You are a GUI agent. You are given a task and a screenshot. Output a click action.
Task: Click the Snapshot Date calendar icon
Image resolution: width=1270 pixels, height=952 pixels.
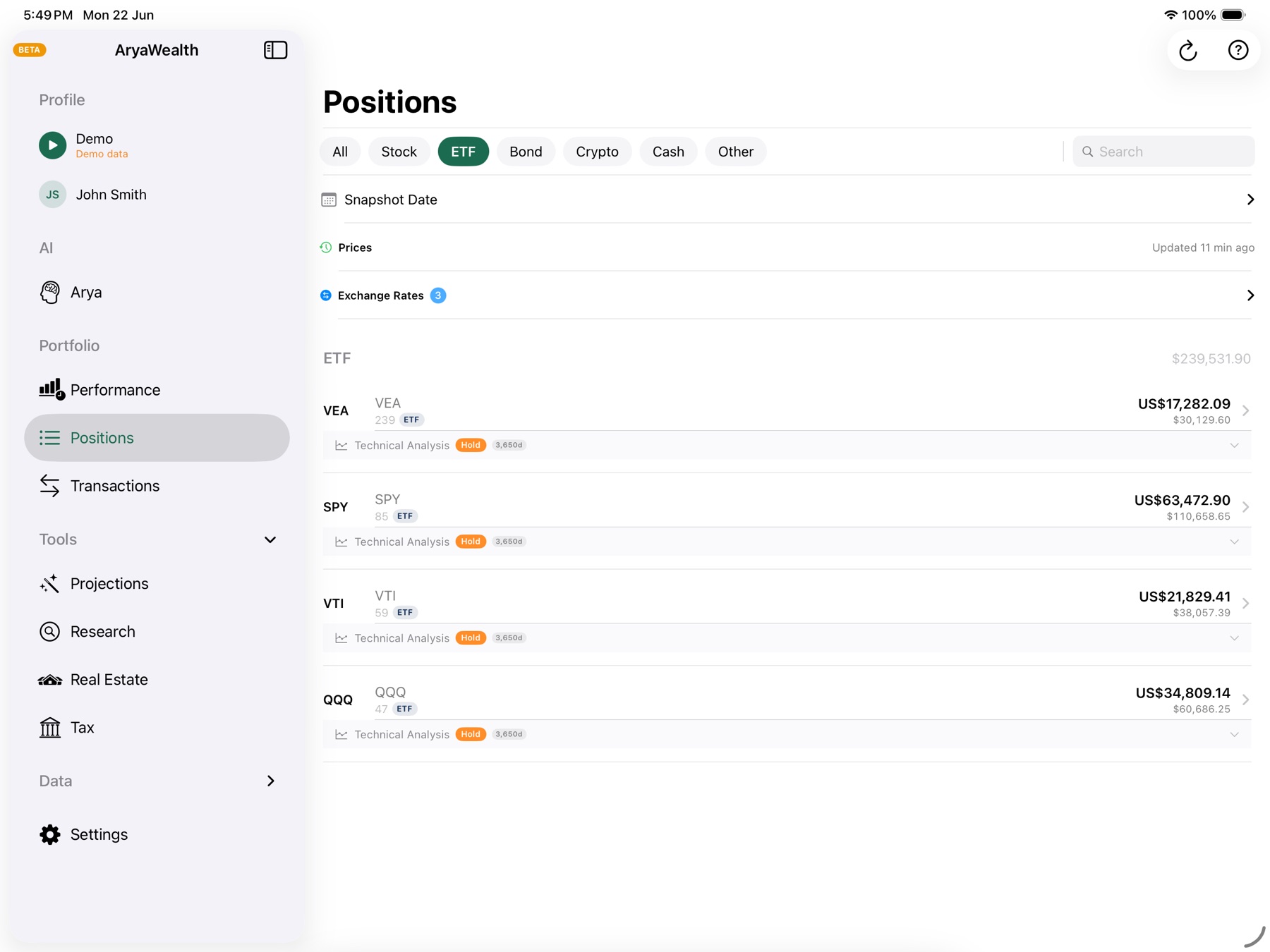329,200
